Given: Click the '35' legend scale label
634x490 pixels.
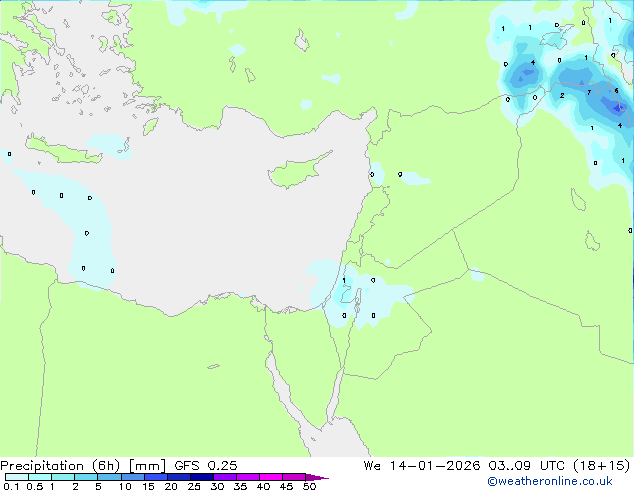Looking at the screenshot, I should coord(240,486).
